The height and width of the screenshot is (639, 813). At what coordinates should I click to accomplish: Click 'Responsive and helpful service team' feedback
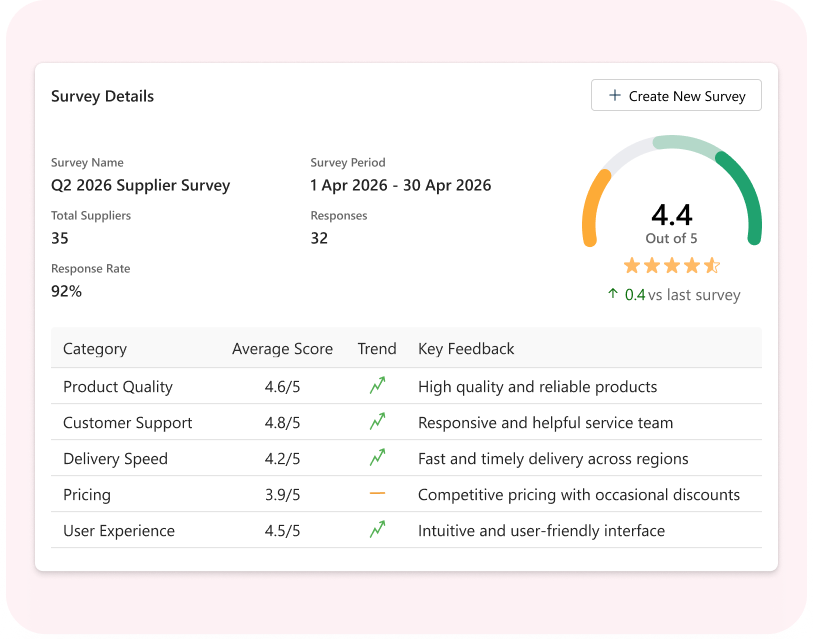pos(545,423)
